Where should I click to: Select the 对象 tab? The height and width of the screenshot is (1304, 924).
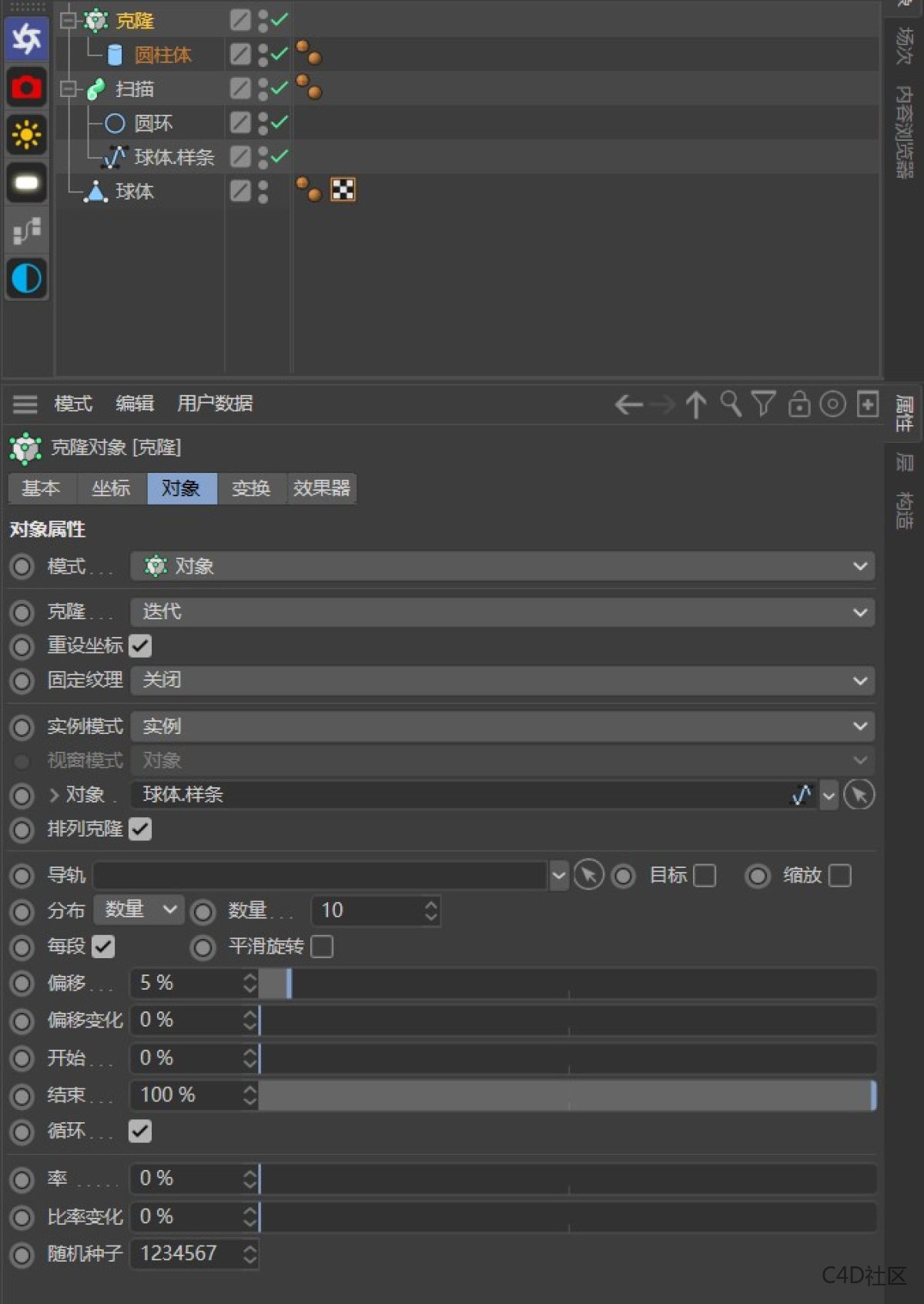pos(182,488)
